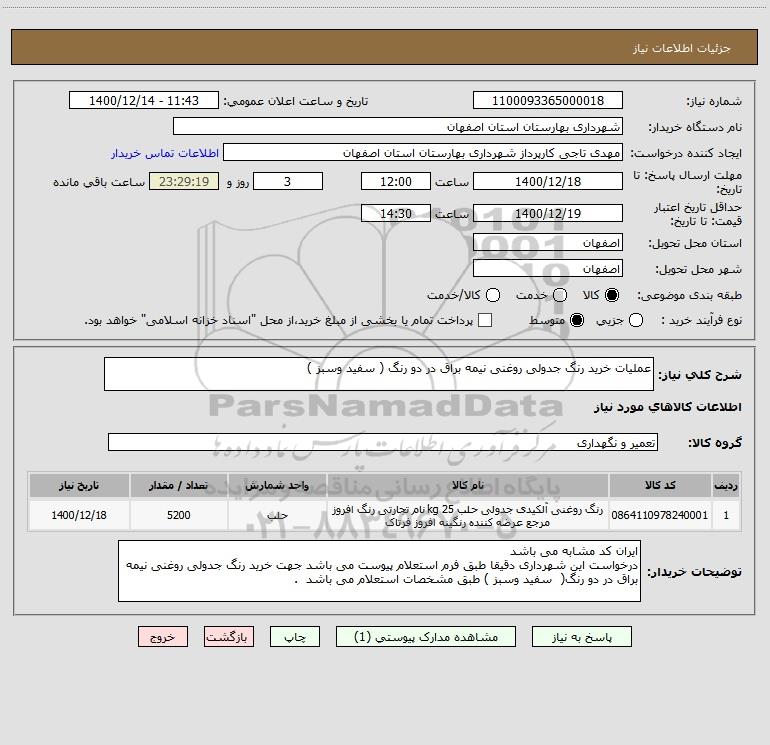Image resolution: width=770 pixels, height=745 pixels.
Task: Click the شماره نیاز field 1100093365000018
Action: (548, 101)
